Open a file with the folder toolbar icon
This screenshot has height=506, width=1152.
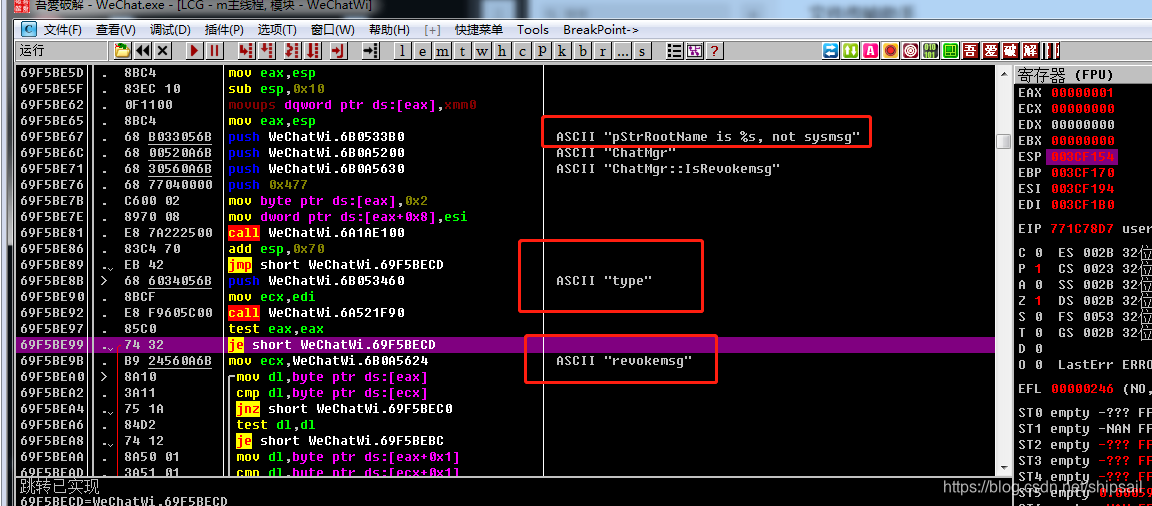(122, 51)
